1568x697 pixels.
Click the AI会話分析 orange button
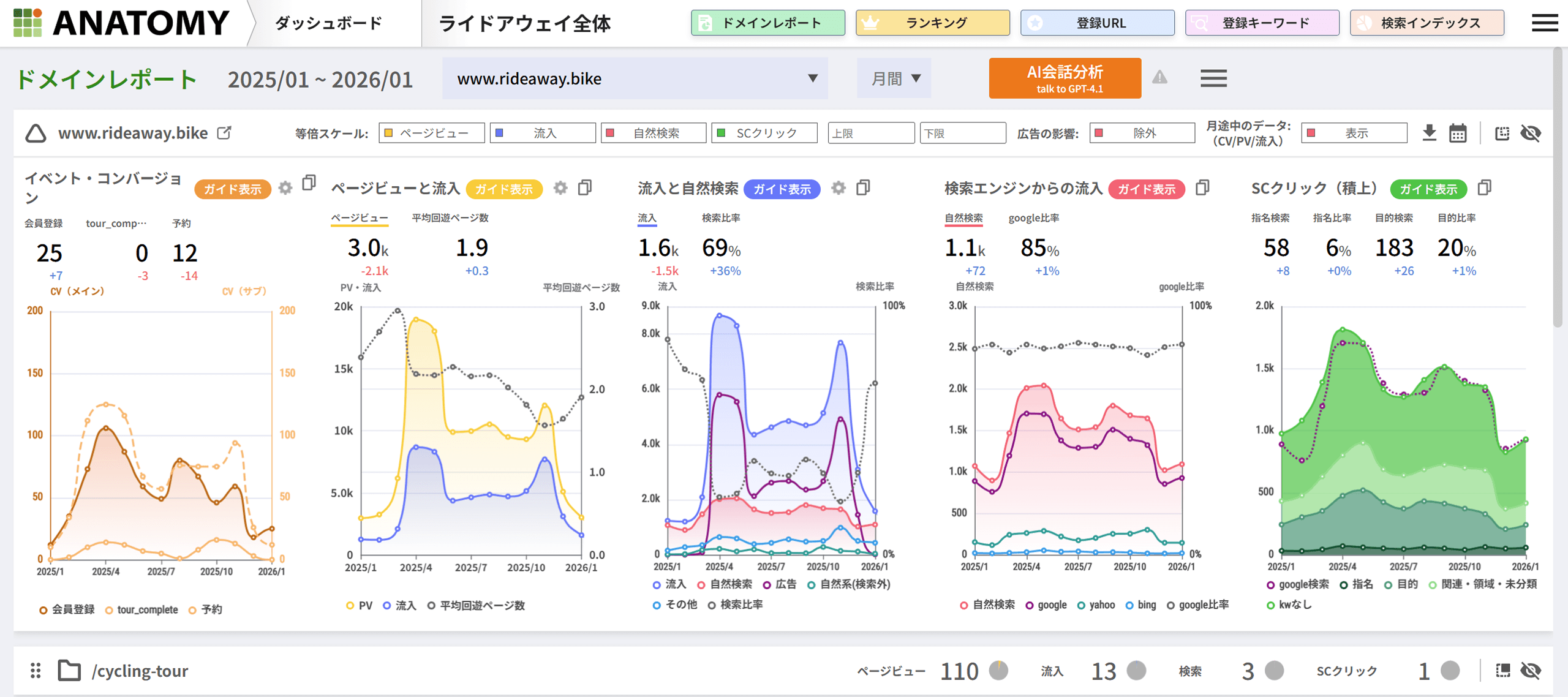(x=1065, y=78)
